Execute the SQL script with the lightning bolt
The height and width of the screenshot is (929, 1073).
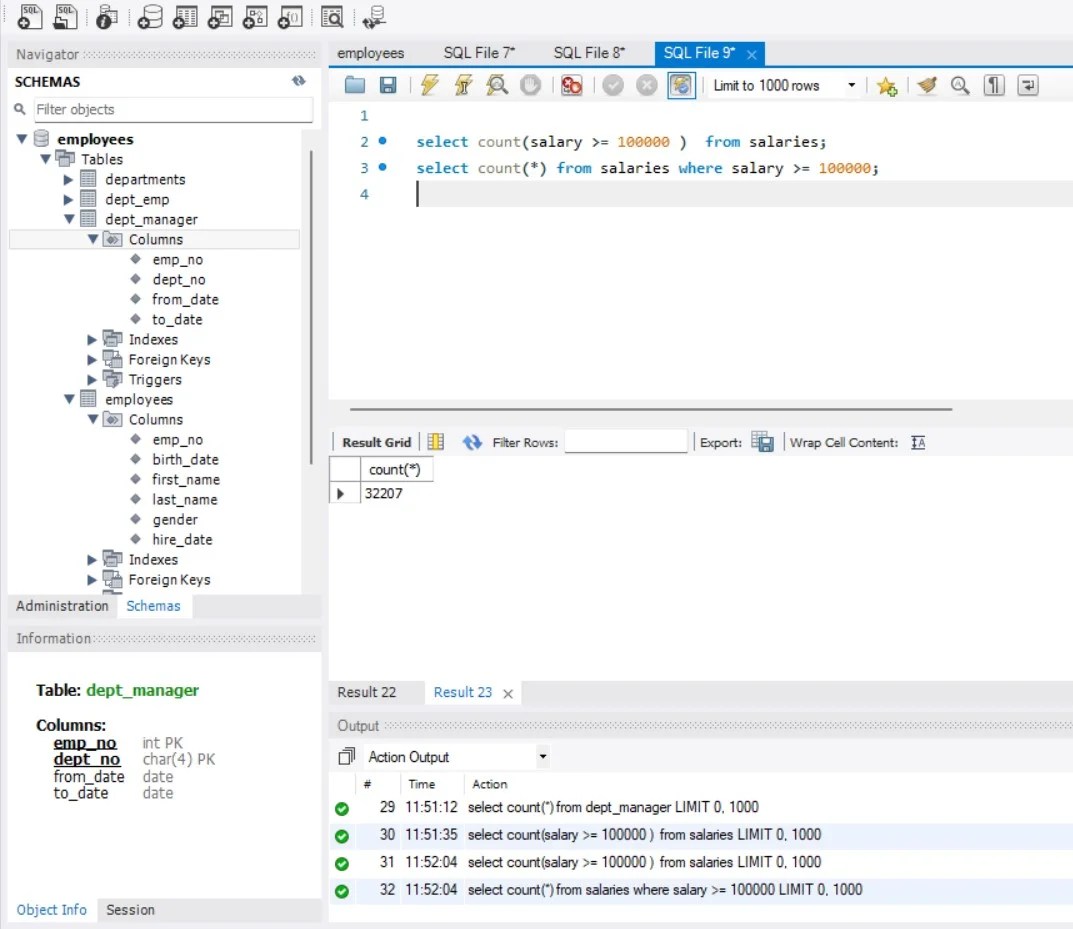pyautogui.click(x=428, y=85)
